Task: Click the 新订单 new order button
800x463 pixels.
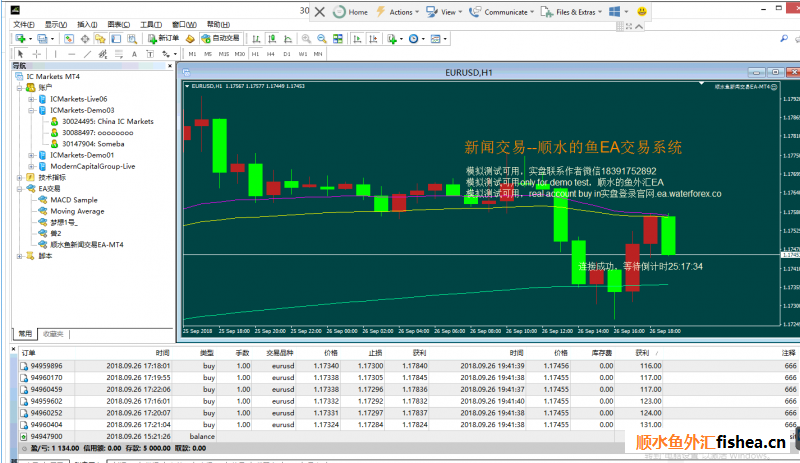Action: click(165, 38)
